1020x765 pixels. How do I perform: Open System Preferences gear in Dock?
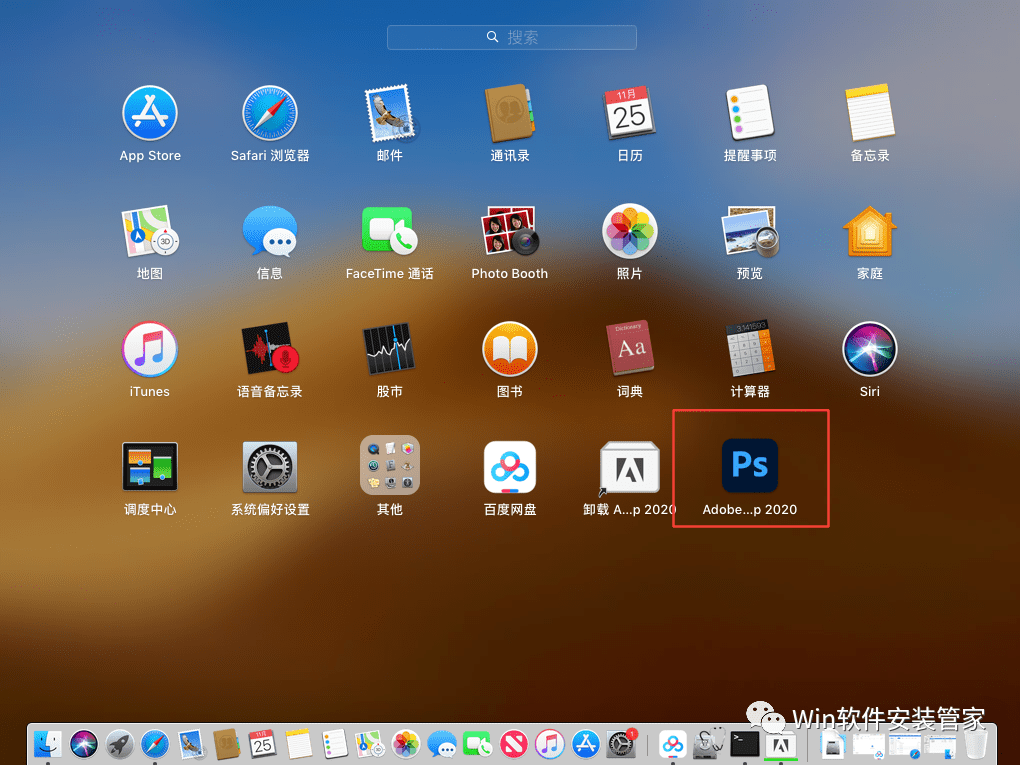click(621, 744)
